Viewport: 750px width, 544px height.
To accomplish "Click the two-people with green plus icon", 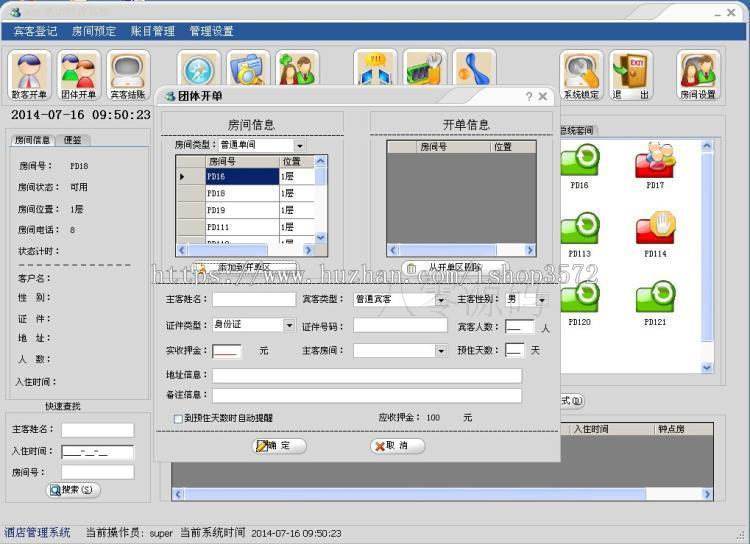I will pyautogui.click(x=298, y=68).
